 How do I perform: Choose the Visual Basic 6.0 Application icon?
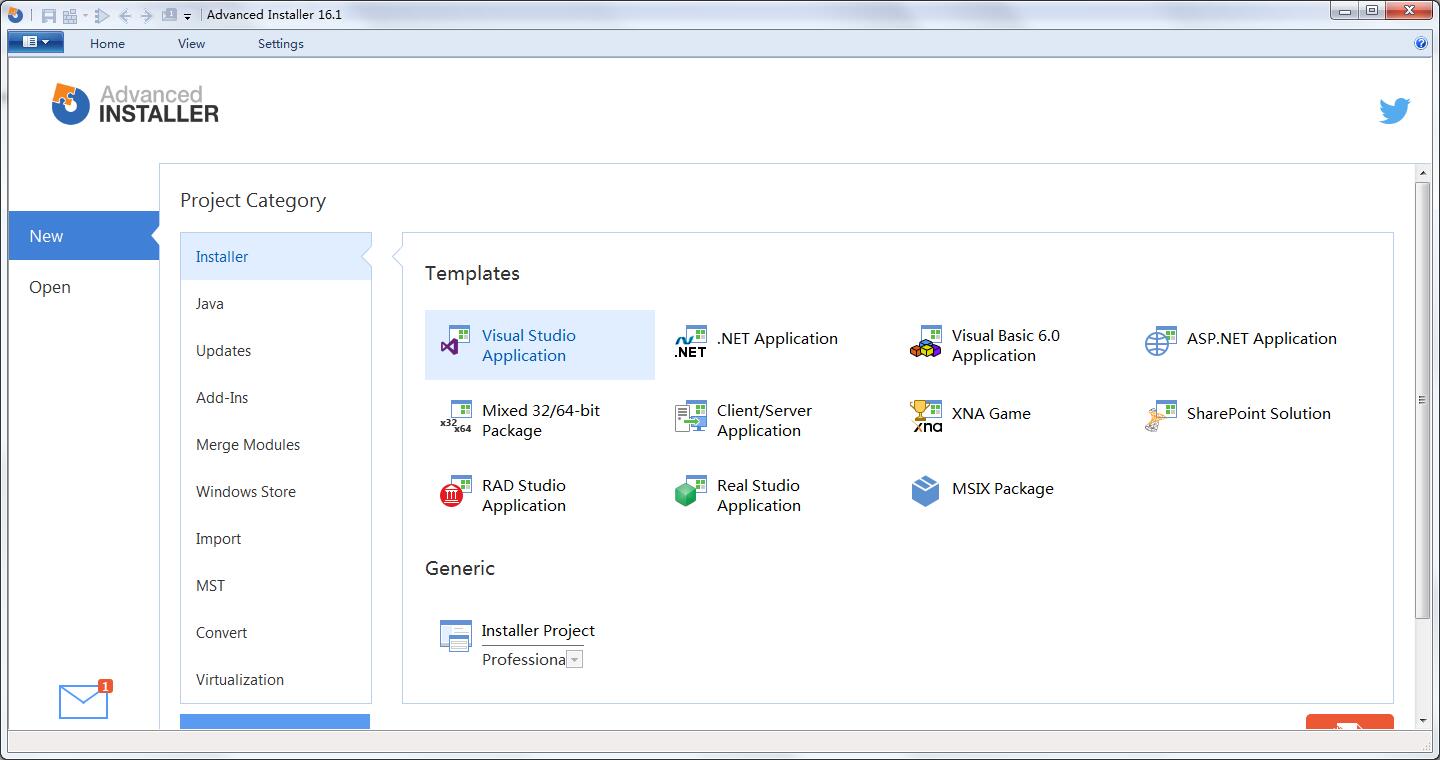(926, 341)
